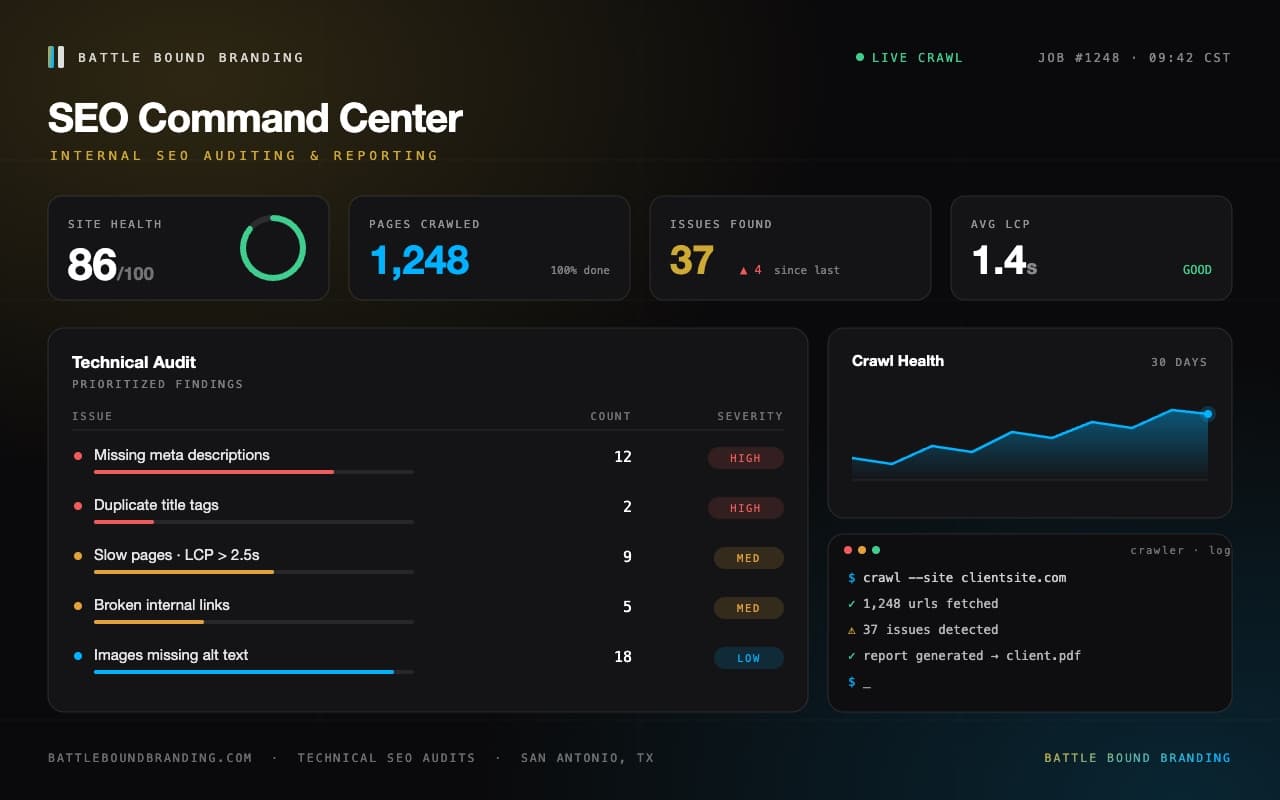Click the warning triangle by 37 issues detected
1280x800 pixels.
pos(852,630)
